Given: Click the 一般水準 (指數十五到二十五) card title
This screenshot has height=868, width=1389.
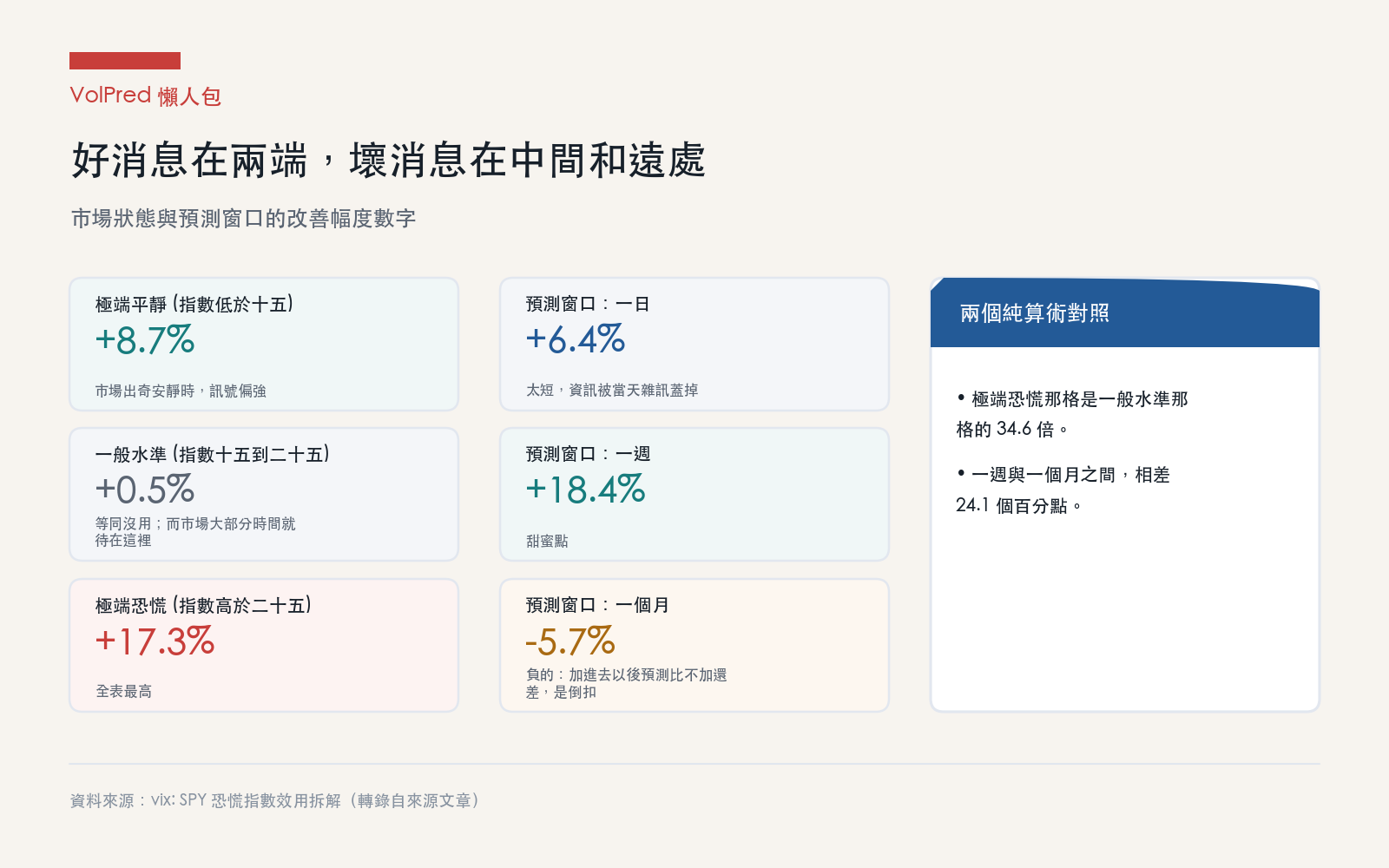Looking at the screenshot, I should pyautogui.click(x=213, y=455).
